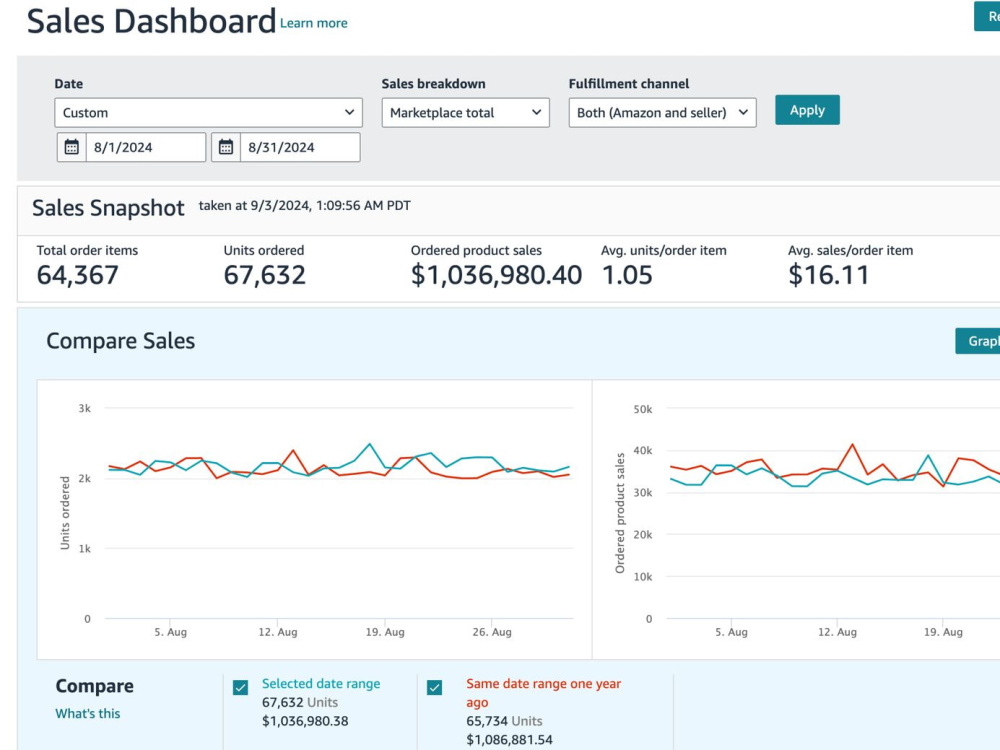Open the Learn more link
Viewport: 1000px width, 750px height.
click(x=314, y=23)
